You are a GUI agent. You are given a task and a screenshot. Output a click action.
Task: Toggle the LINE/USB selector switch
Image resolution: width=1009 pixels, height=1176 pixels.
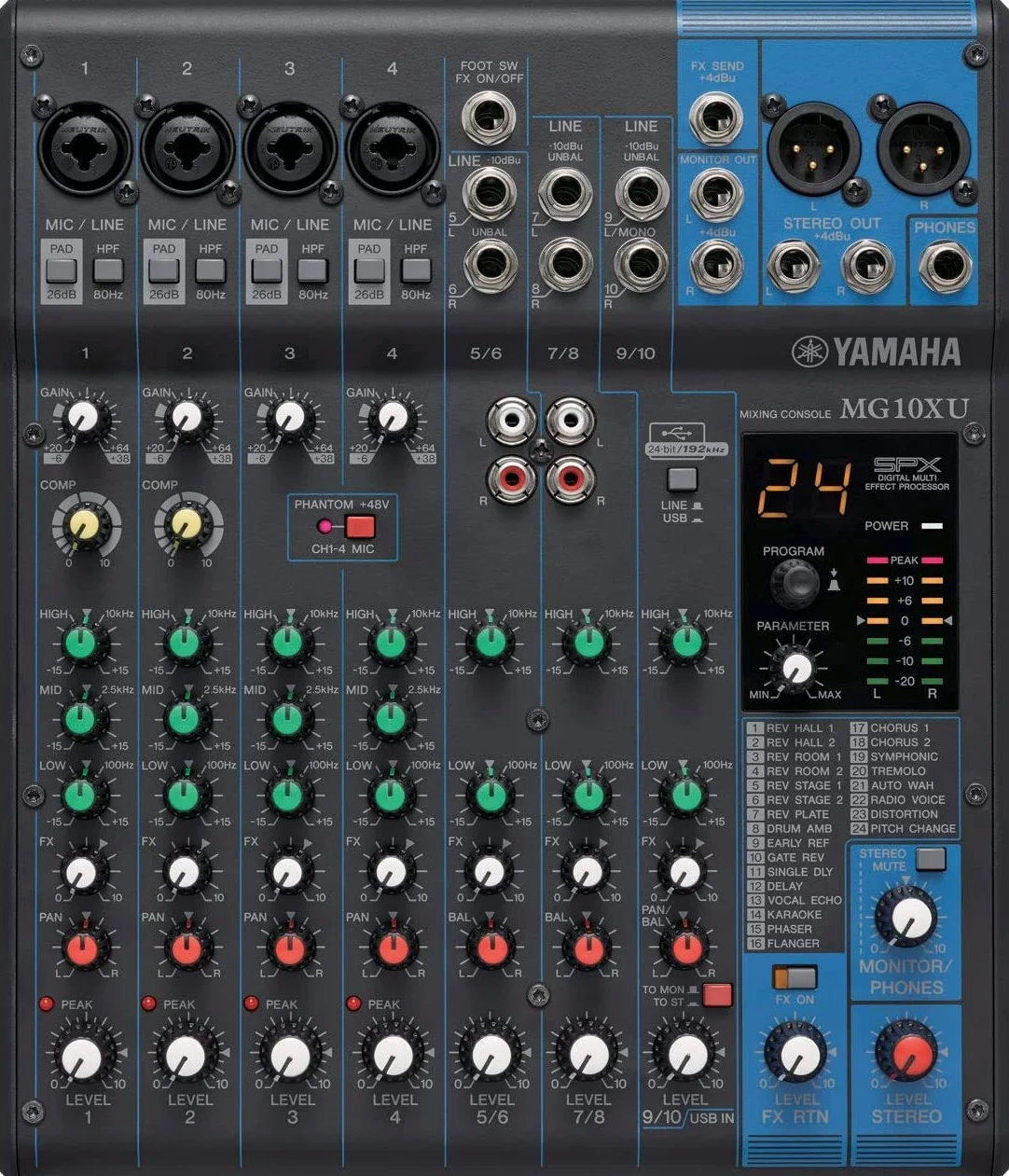tap(683, 479)
